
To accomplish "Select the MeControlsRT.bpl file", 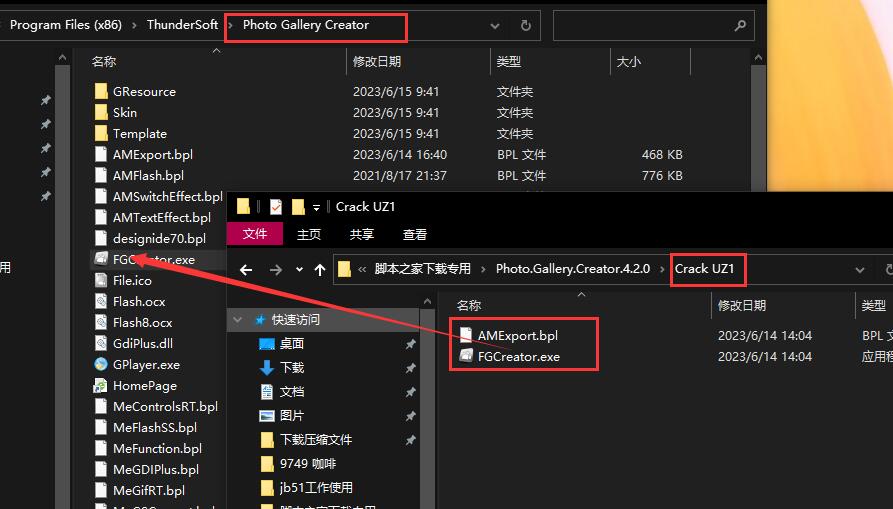I will 156,407.
